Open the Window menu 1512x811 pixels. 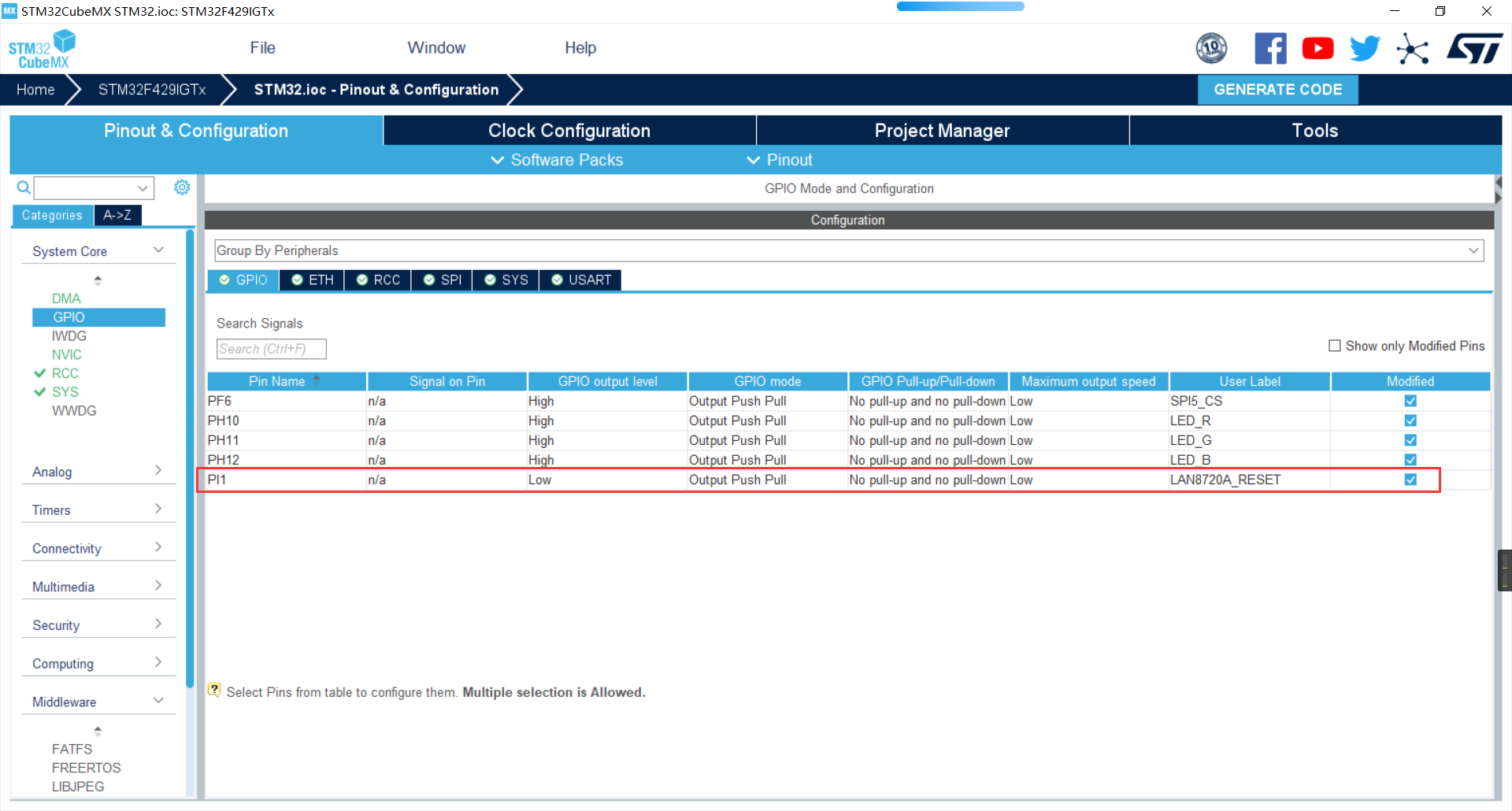coord(436,48)
